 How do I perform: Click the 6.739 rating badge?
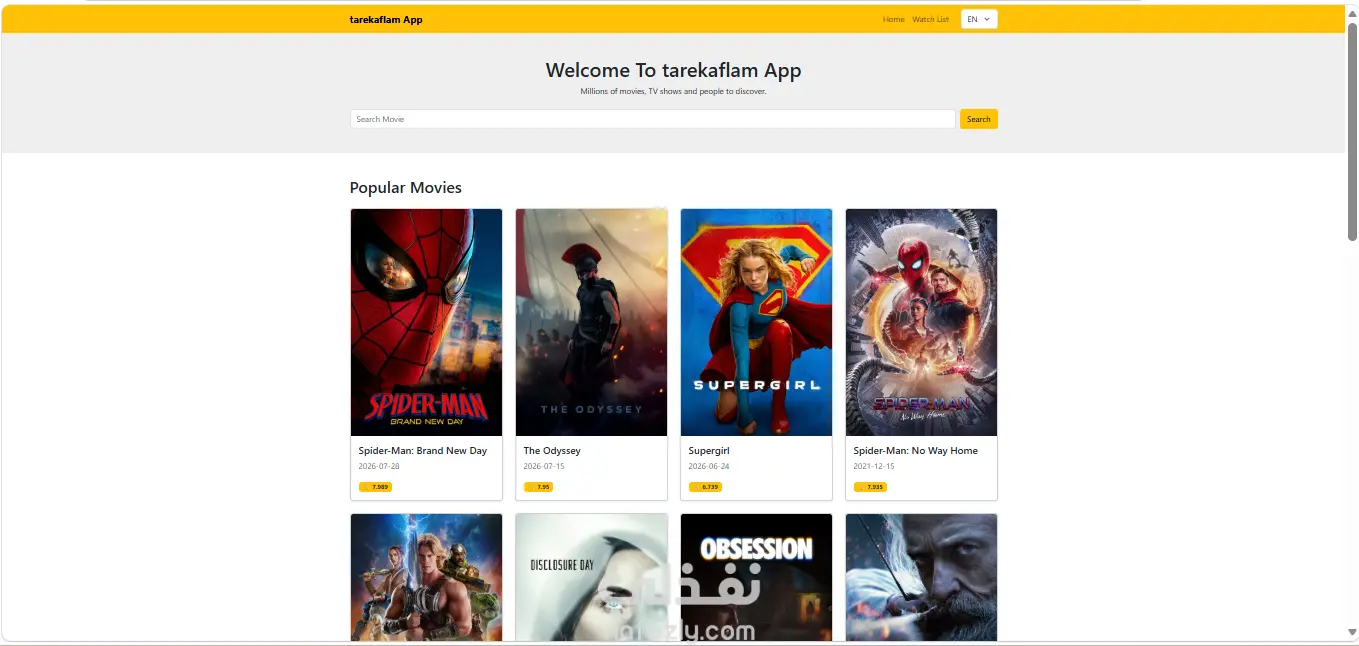pyautogui.click(x=705, y=487)
